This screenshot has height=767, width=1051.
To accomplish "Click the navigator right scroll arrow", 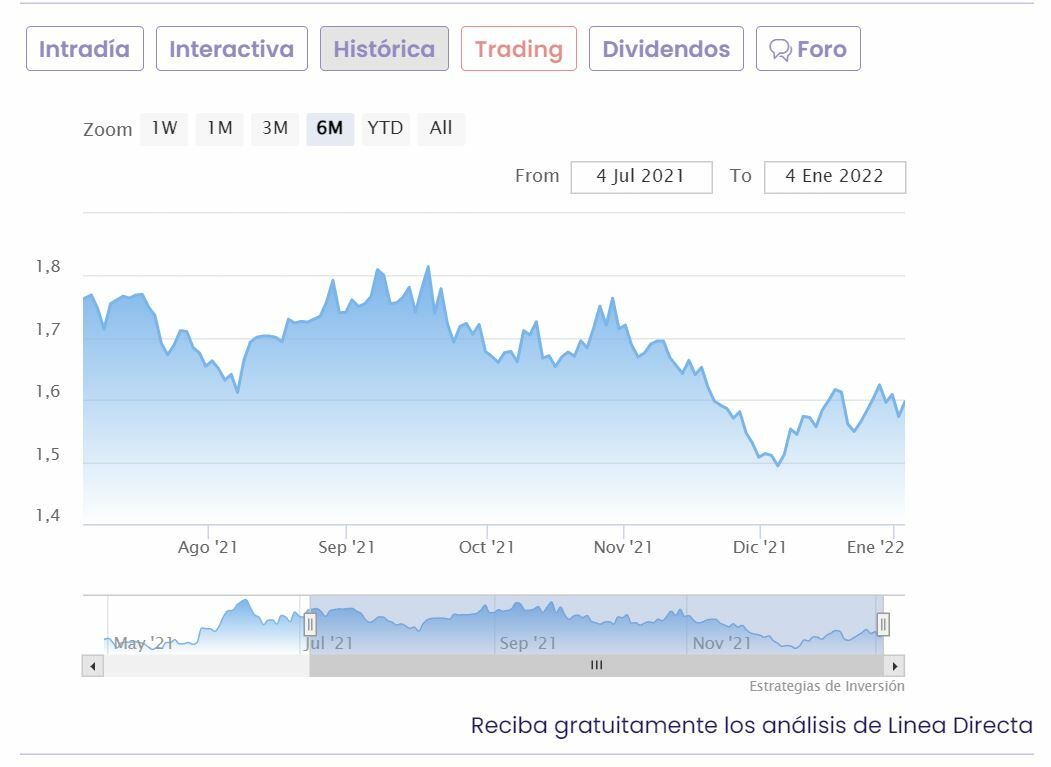I will [895, 666].
